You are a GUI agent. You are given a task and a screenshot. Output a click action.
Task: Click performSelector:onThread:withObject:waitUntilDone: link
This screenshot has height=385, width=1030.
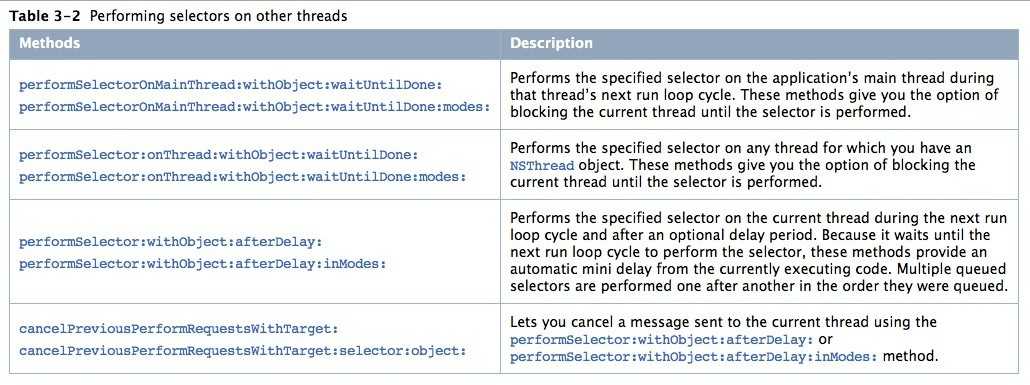point(219,155)
